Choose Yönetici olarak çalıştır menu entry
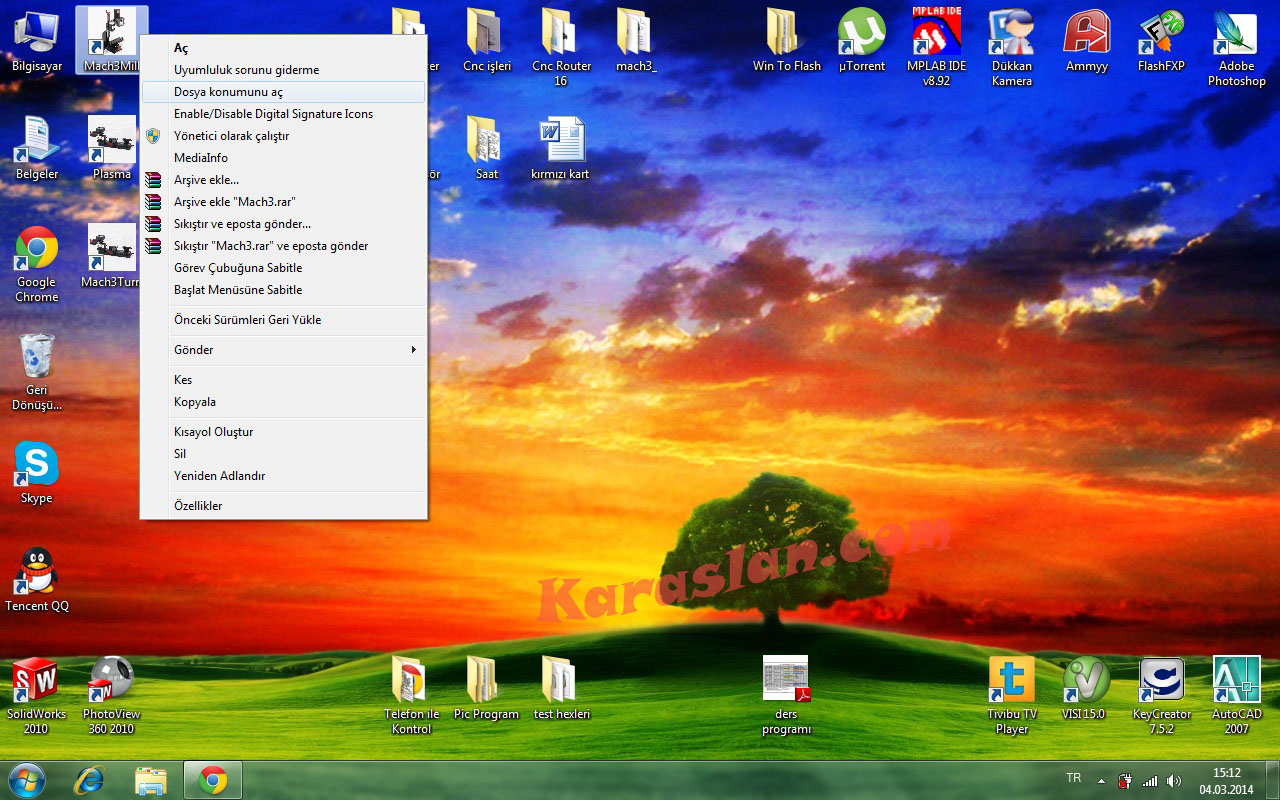Screen dimensions: 1280x800 284,136
